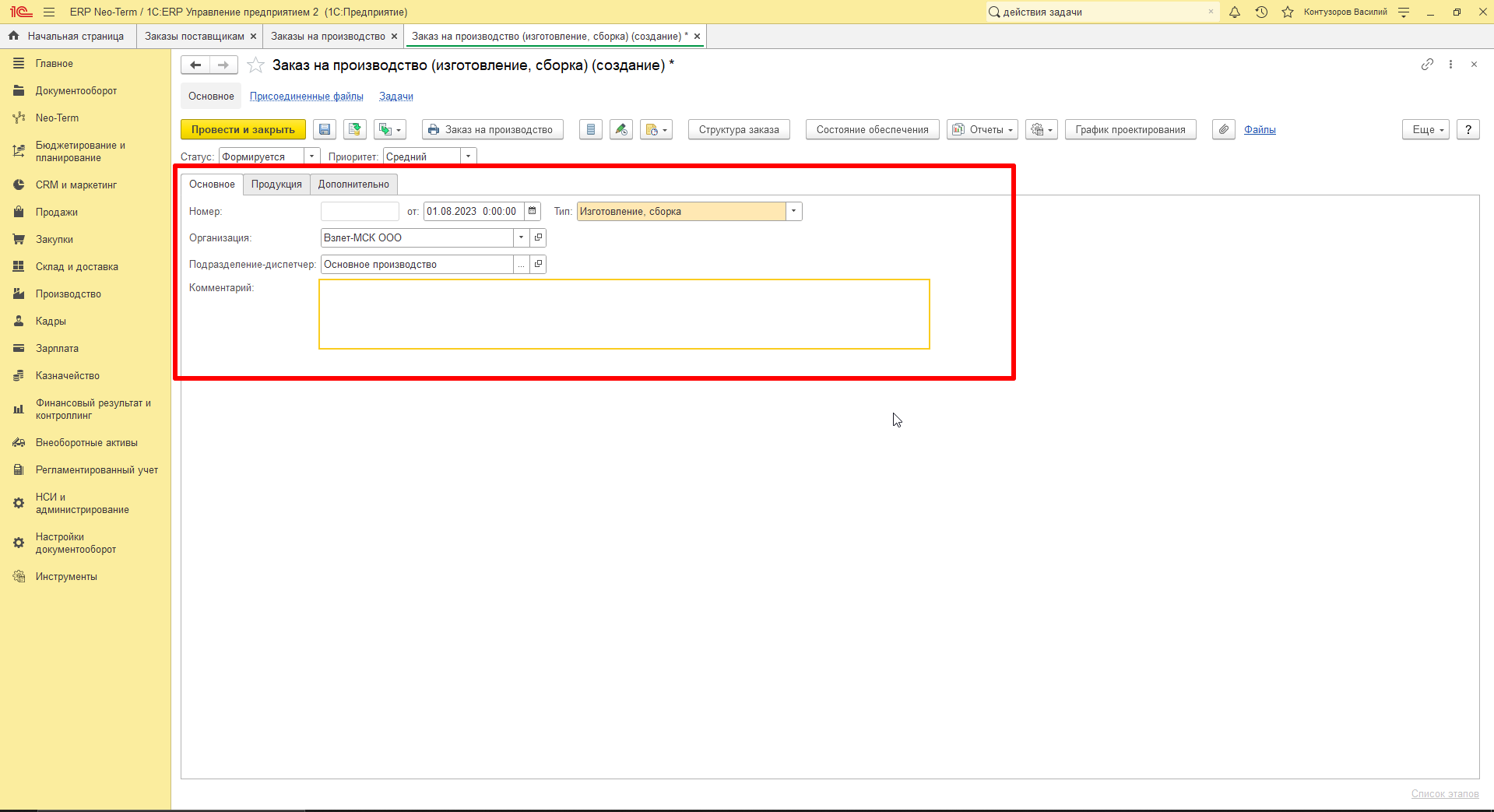This screenshot has height=812, width=1494.
Task: Open the document-with-clock dropdown icon
Action: (656, 130)
